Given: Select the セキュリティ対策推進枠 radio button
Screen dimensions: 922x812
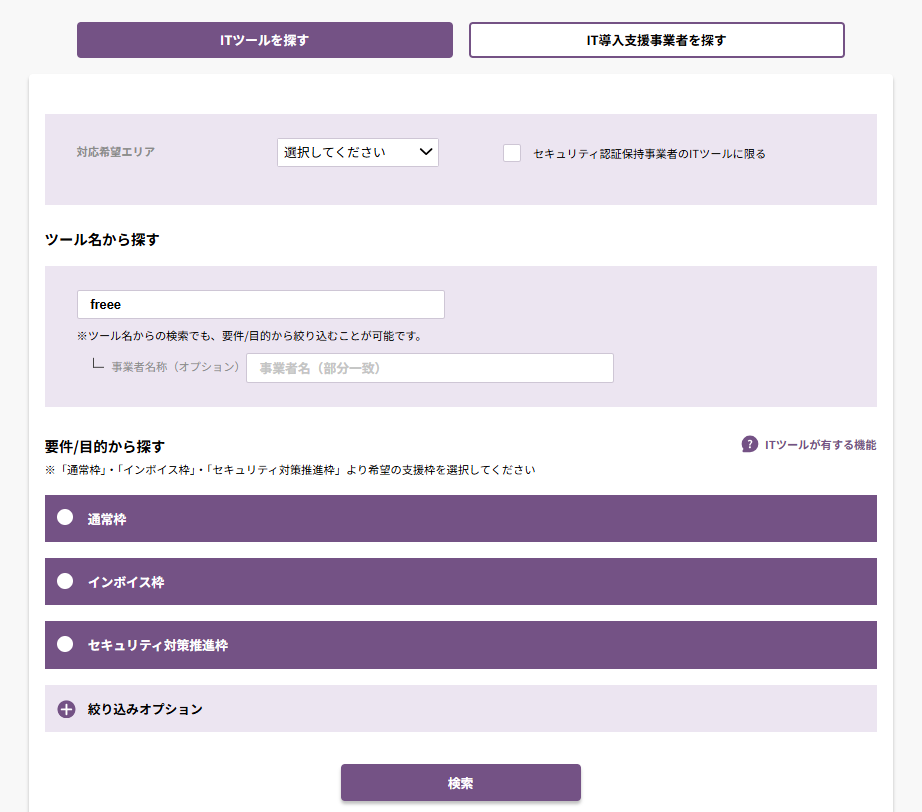Looking at the screenshot, I should pos(65,644).
